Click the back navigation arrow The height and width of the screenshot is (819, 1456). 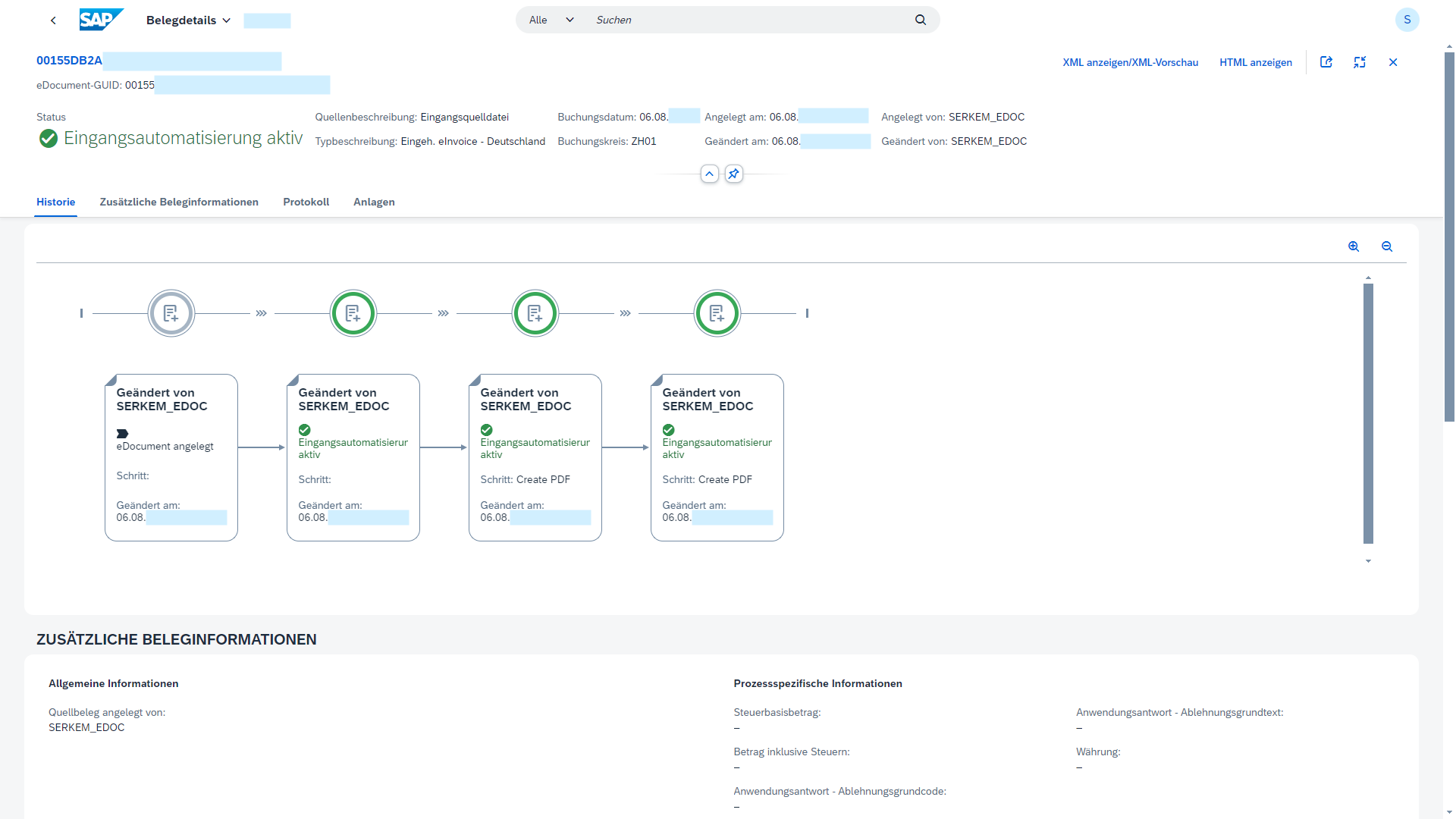[x=53, y=20]
